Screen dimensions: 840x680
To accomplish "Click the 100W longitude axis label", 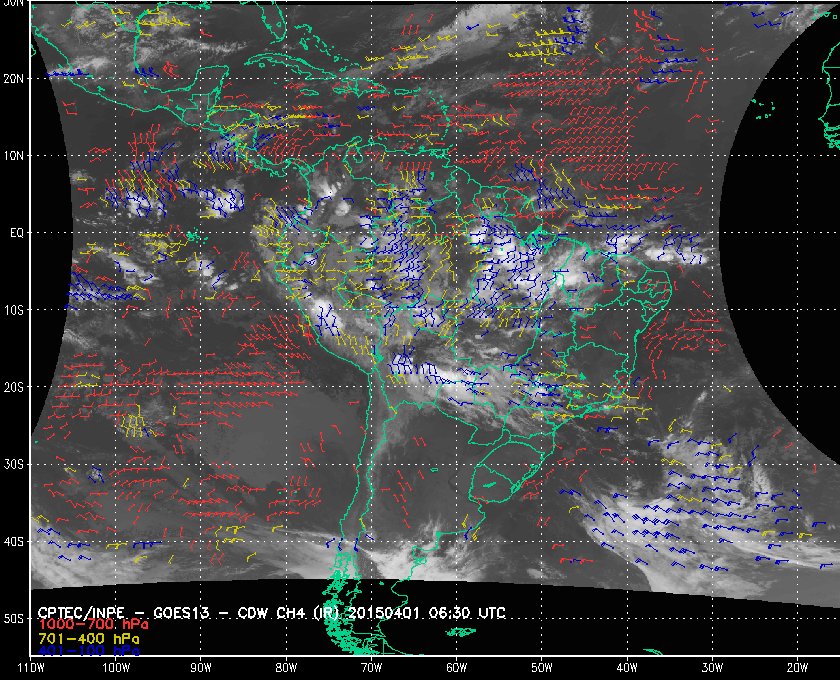I will (116, 668).
